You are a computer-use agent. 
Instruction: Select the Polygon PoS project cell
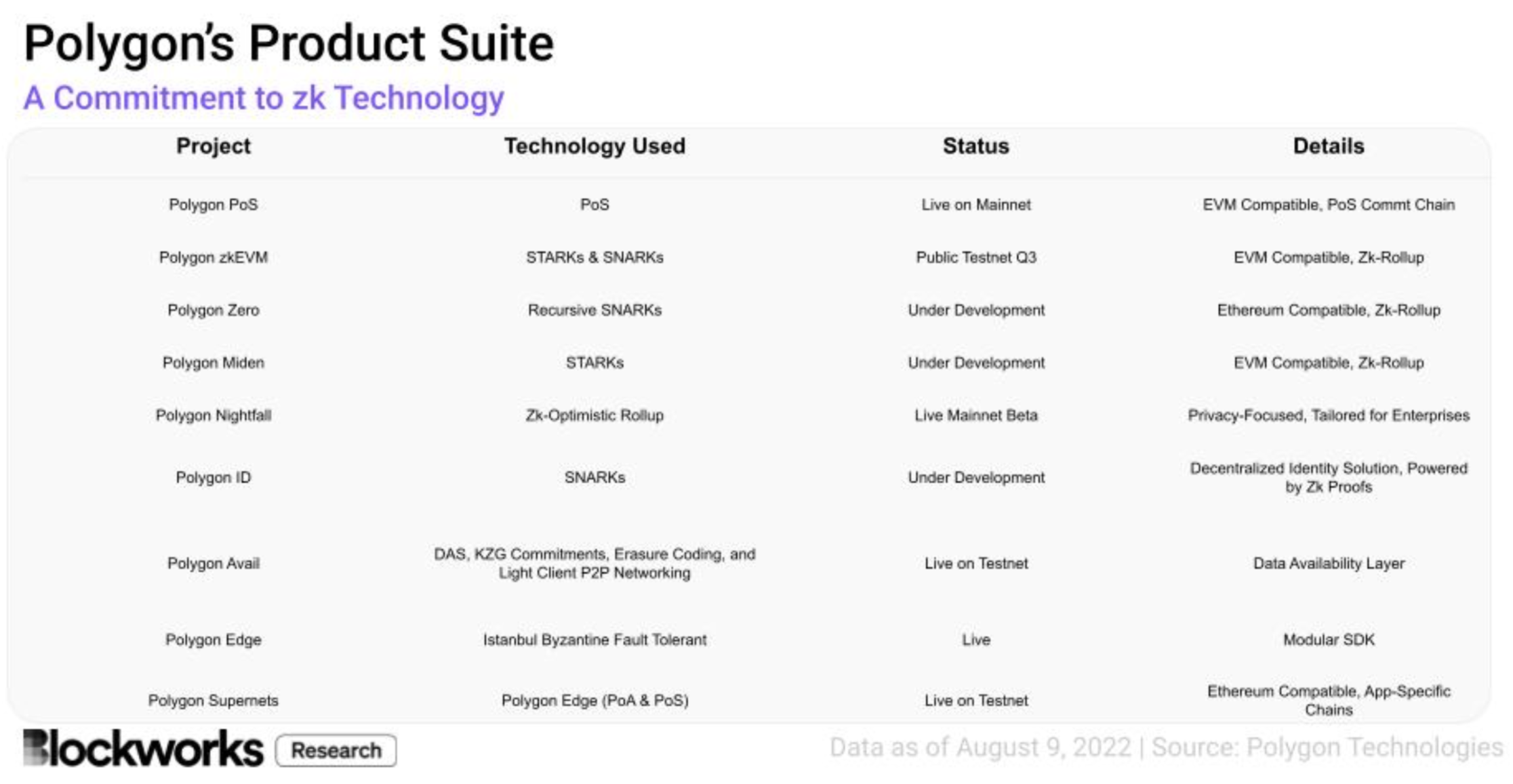[213, 205]
